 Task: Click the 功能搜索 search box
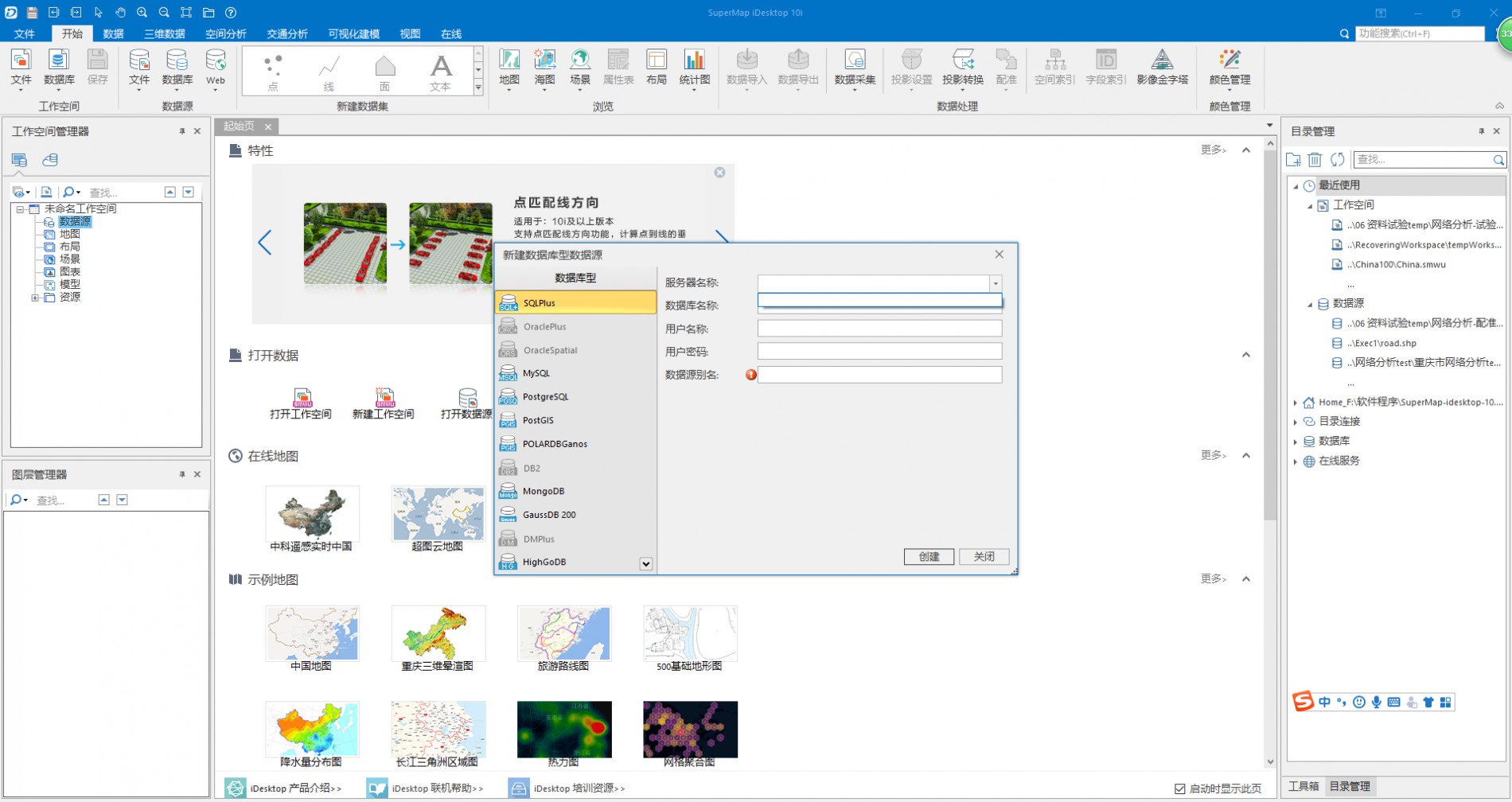[x=1420, y=33]
